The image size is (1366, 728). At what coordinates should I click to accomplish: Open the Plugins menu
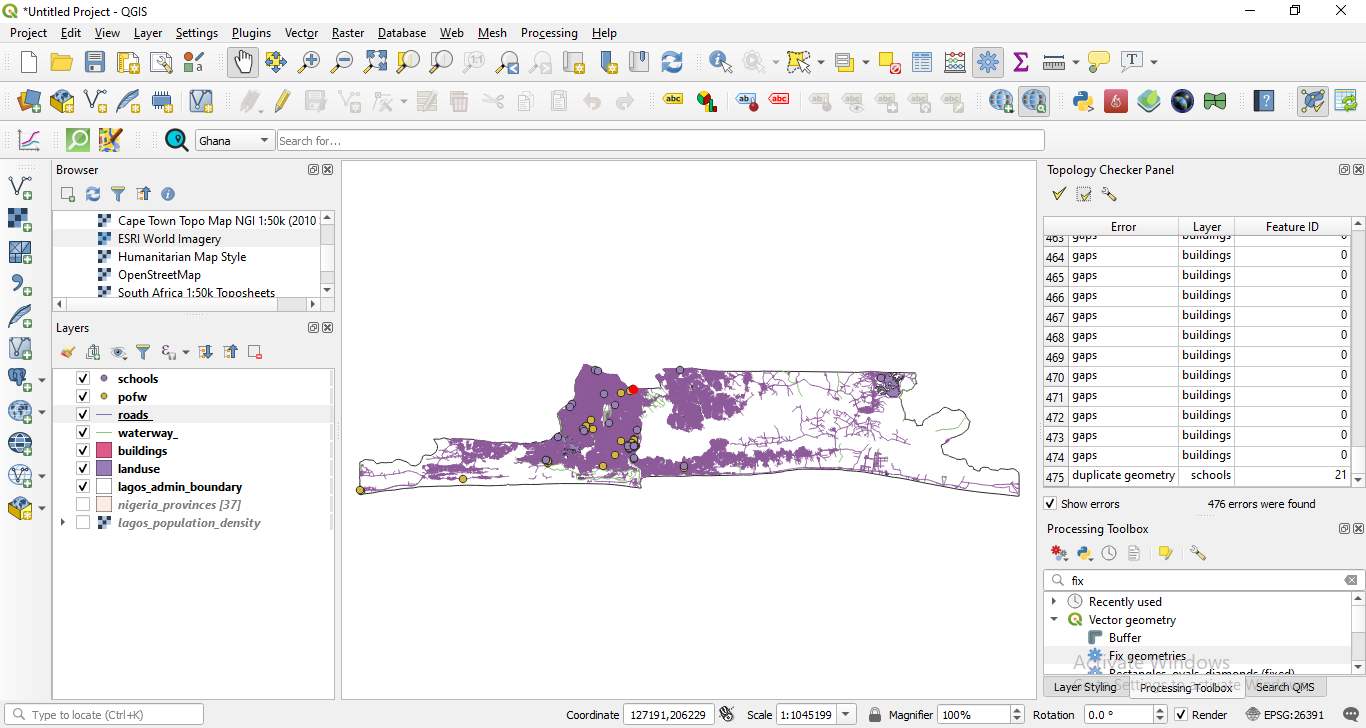click(251, 33)
